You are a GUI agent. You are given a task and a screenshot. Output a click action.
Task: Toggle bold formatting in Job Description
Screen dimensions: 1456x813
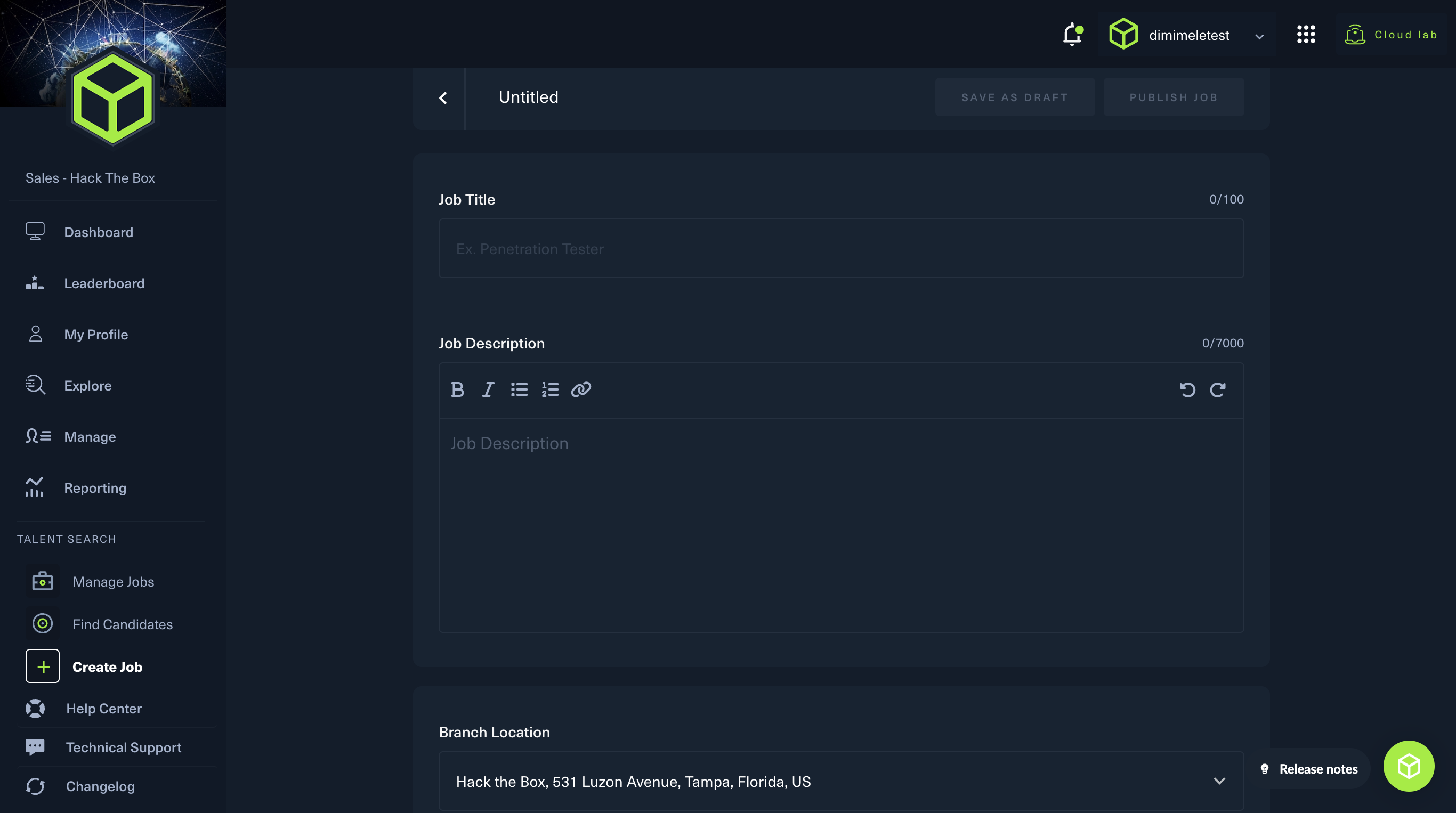pyautogui.click(x=457, y=390)
